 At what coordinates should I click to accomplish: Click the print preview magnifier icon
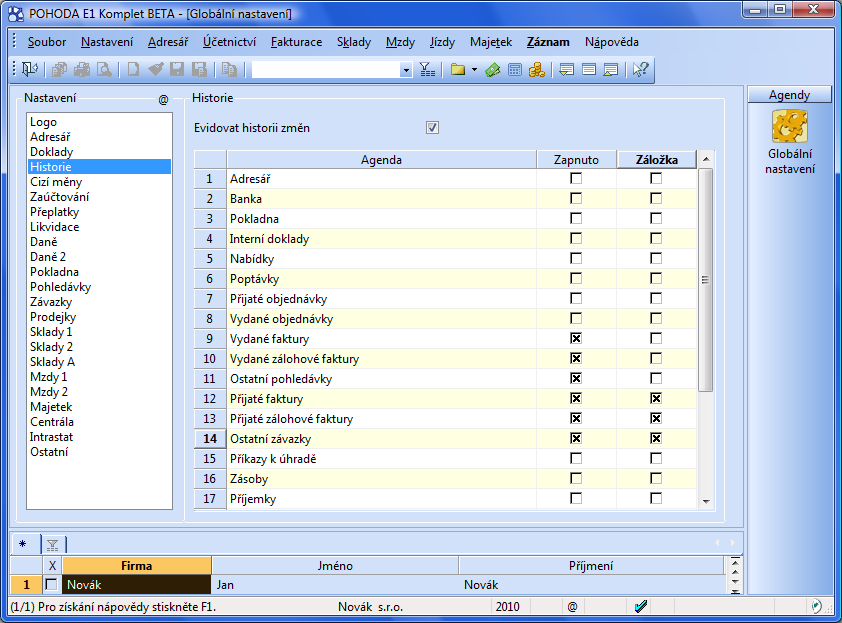tap(104, 69)
